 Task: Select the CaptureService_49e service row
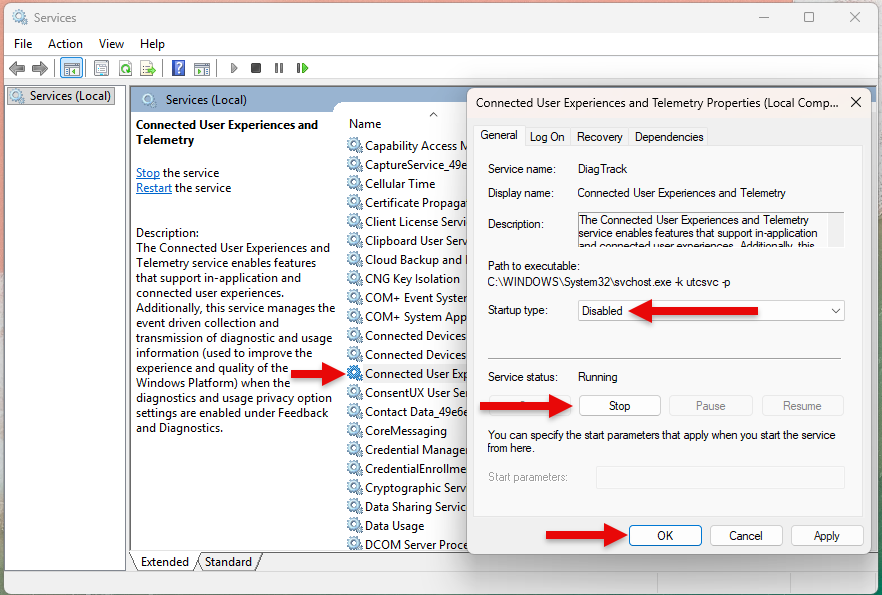tap(407, 165)
